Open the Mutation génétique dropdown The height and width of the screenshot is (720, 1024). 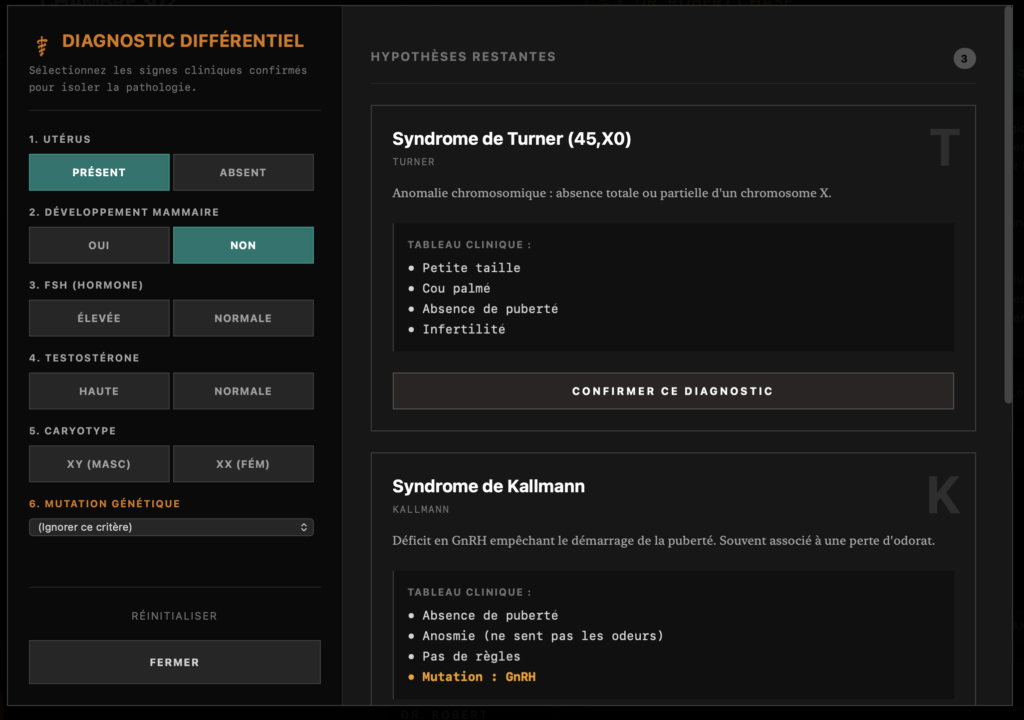click(x=171, y=527)
